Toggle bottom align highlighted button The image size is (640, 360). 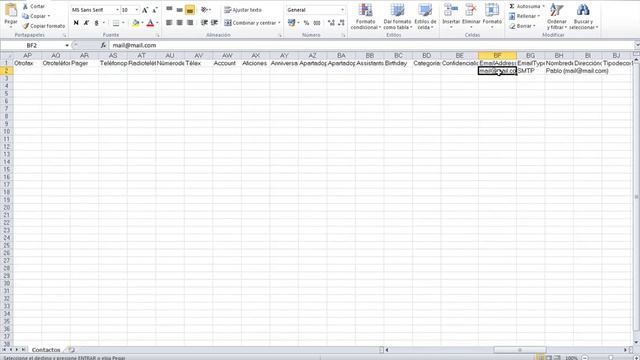click(x=190, y=10)
